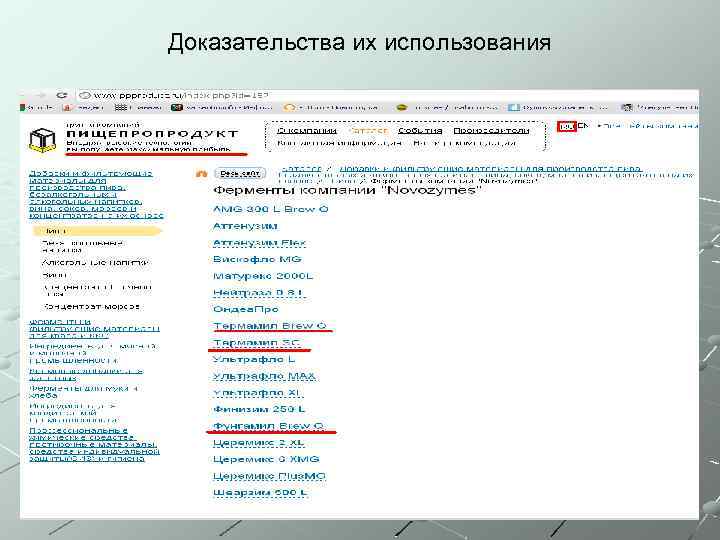
Task: Open the Нейтраза 0.8 L product link
Action: coord(259,293)
